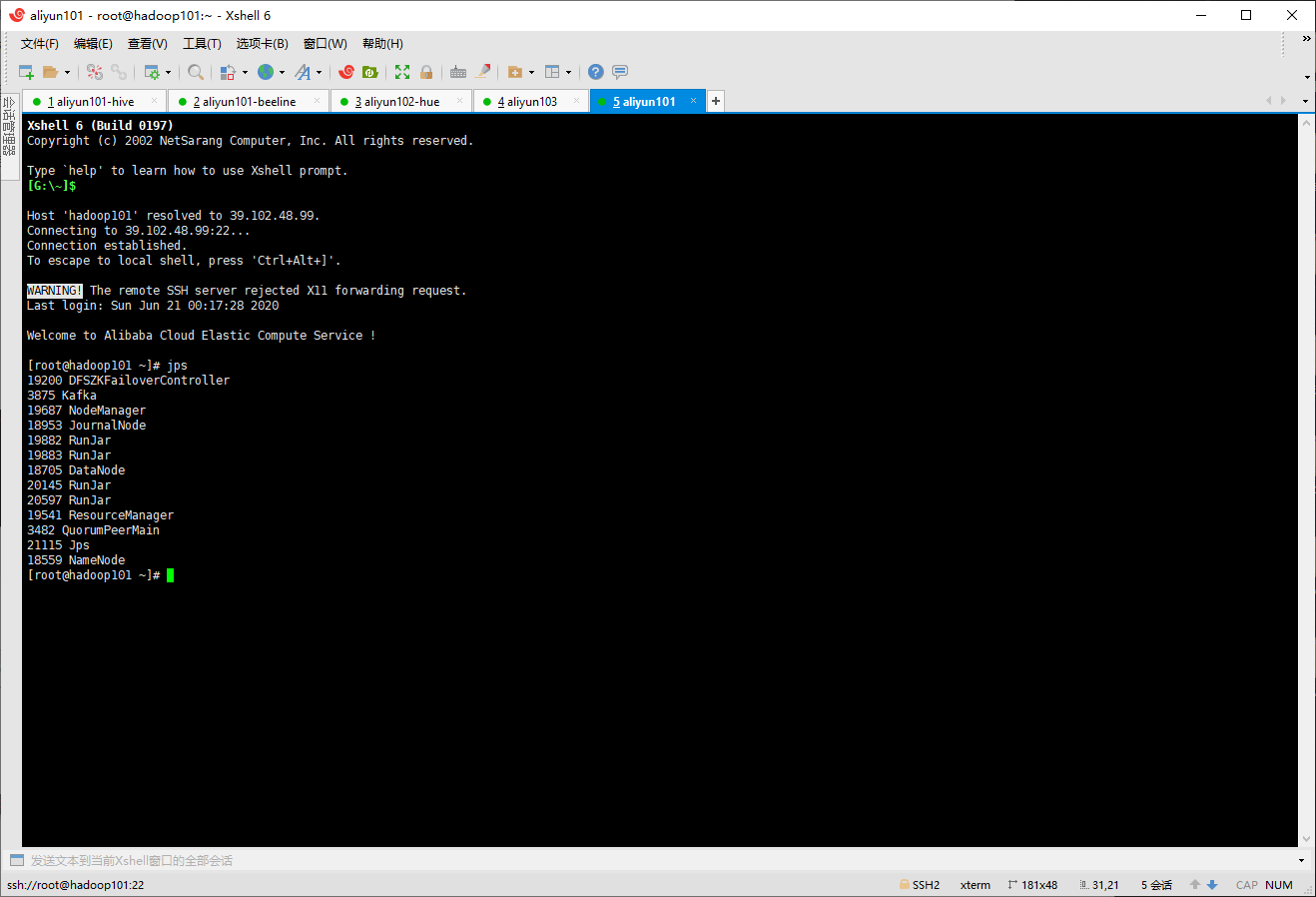Toggle CAP indicator in the status bar
Image resolution: width=1316 pixels, height=897 pixels.
pyautogui.click(x=1246, y=884)
